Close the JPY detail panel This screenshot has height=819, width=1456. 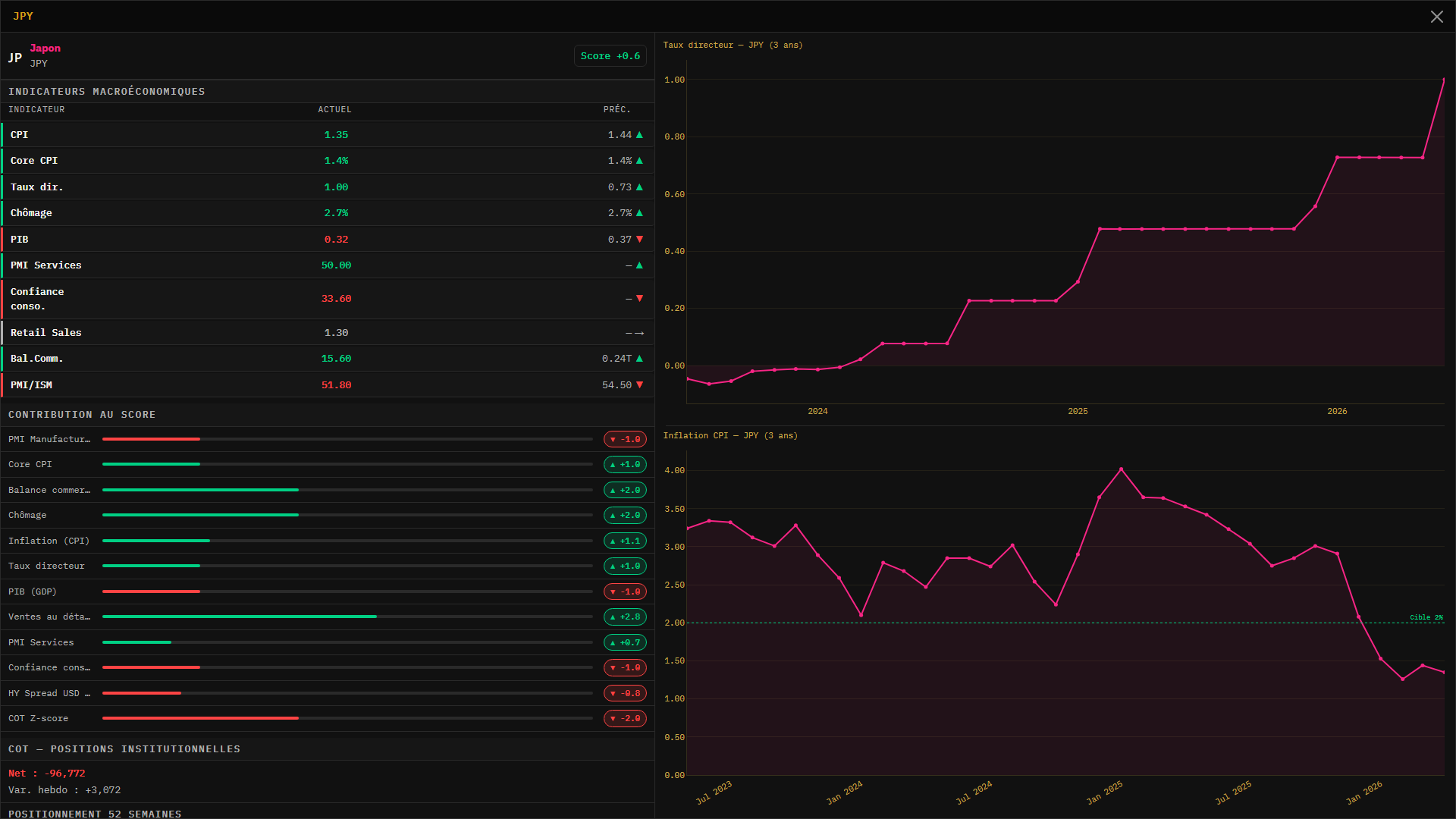click(x=1436, y=17)
